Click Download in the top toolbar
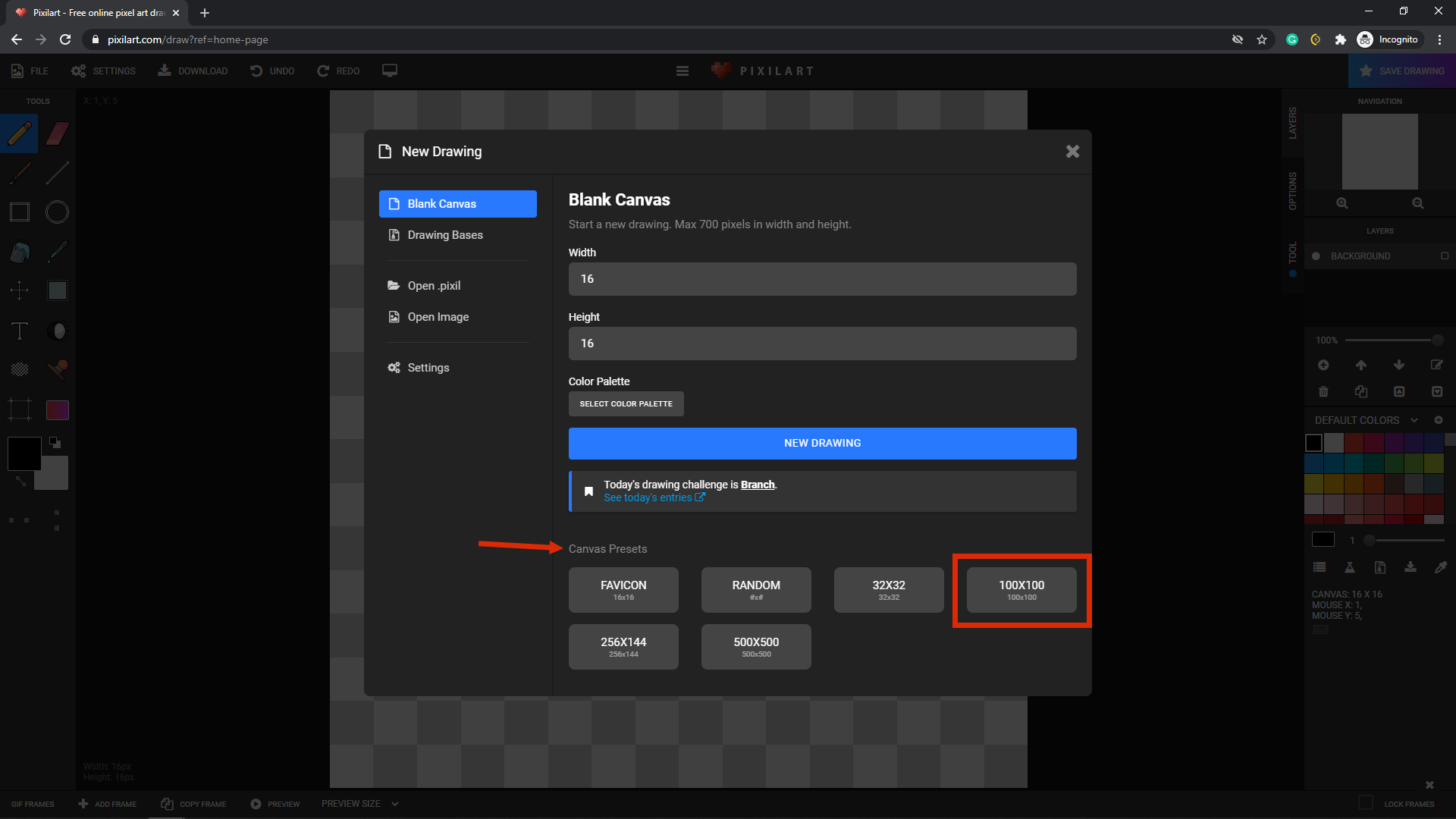The image size is (1456, 819). pyautogui.click(x=193, y=71)
